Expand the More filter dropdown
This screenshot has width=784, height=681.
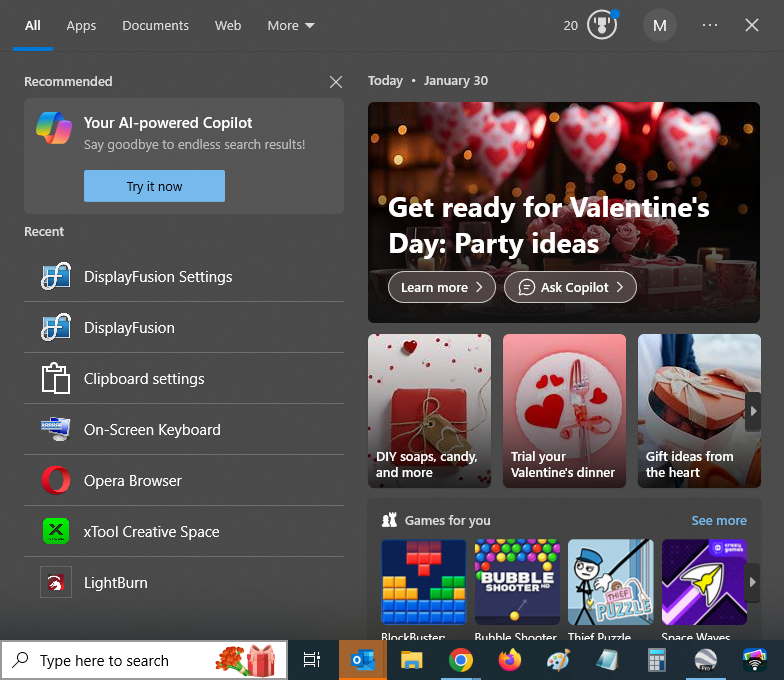pyautogui.click(x=291, y=25)
